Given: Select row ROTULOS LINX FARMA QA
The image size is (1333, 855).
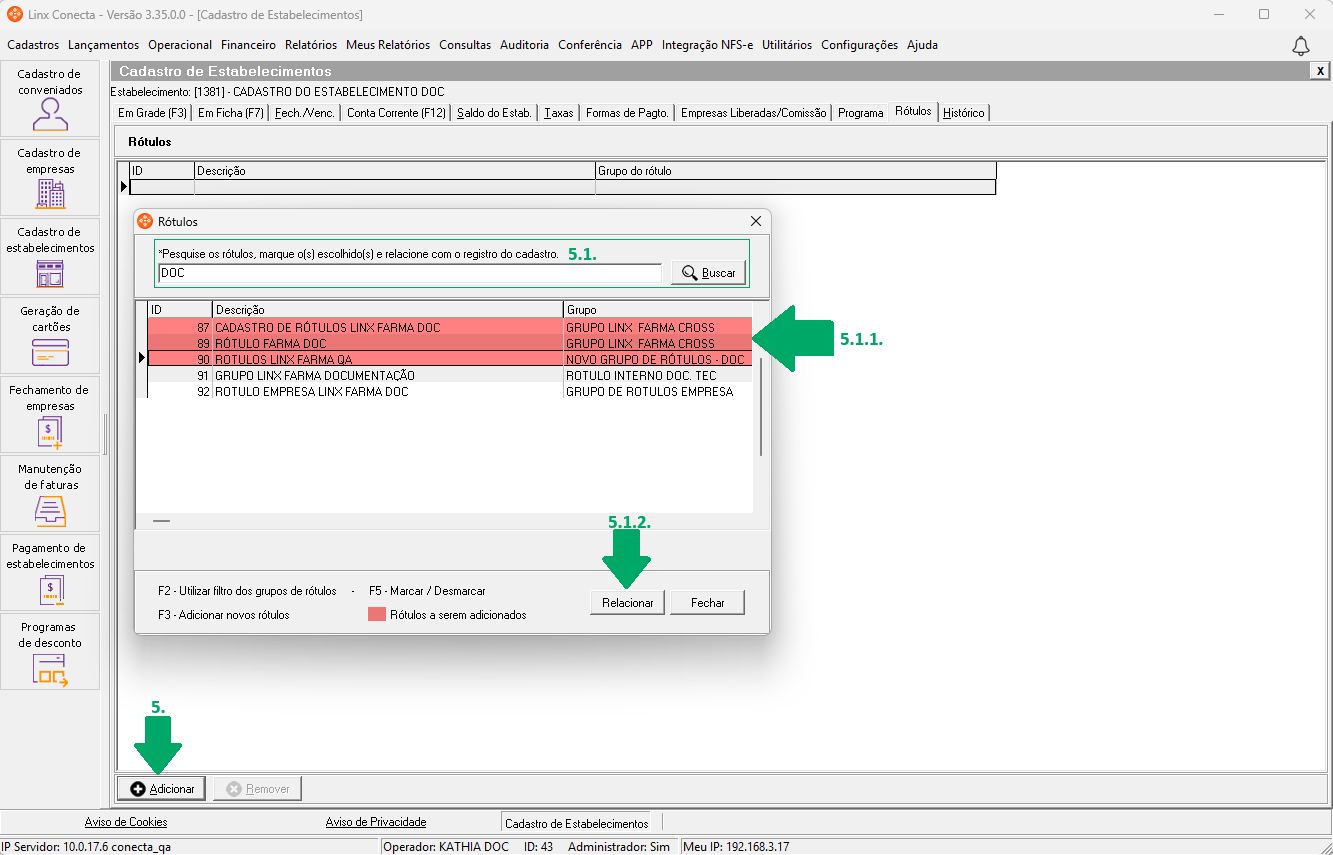Looking at the screenshot, I should click(449, 359).
